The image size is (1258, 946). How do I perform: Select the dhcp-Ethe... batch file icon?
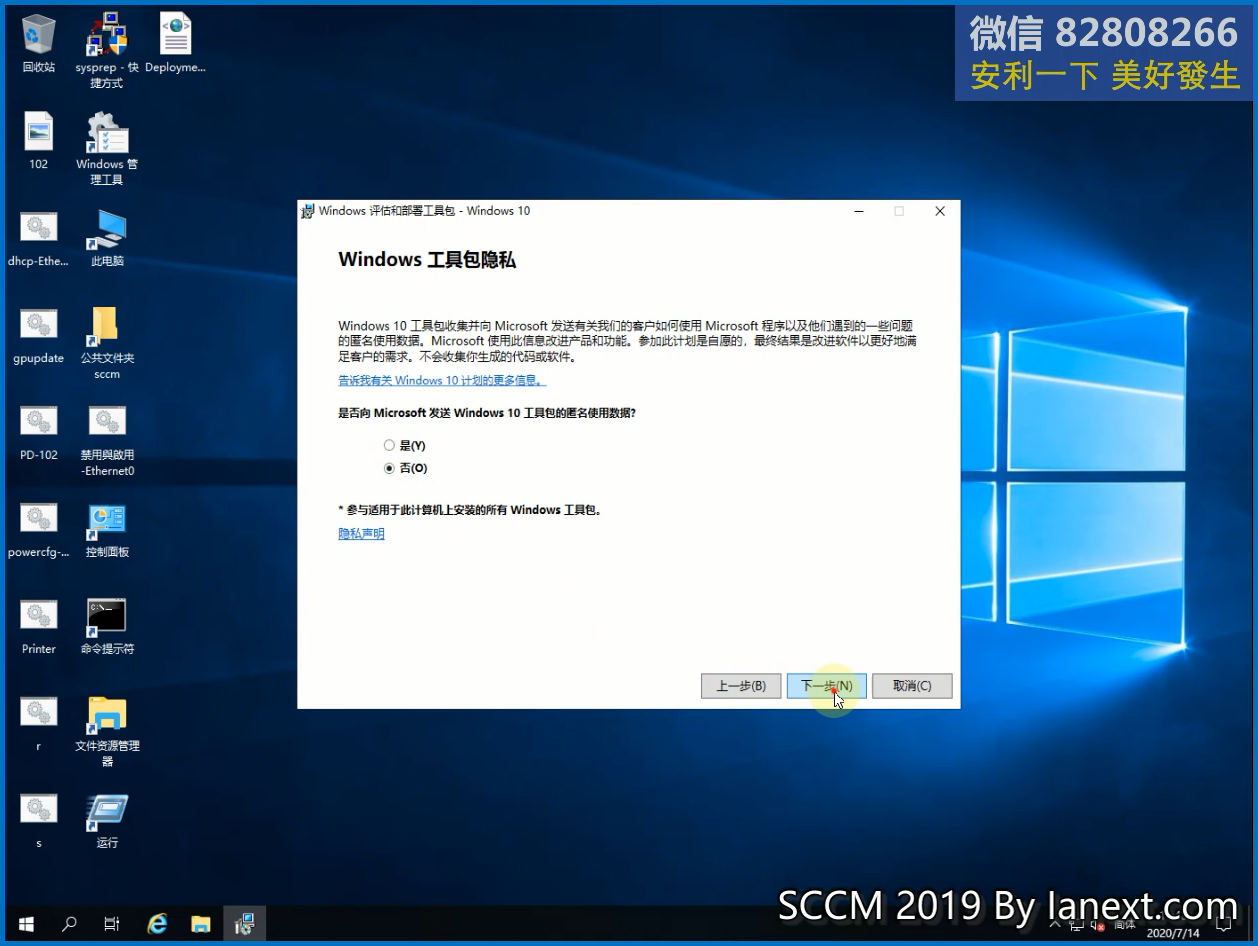coord(38,239)
